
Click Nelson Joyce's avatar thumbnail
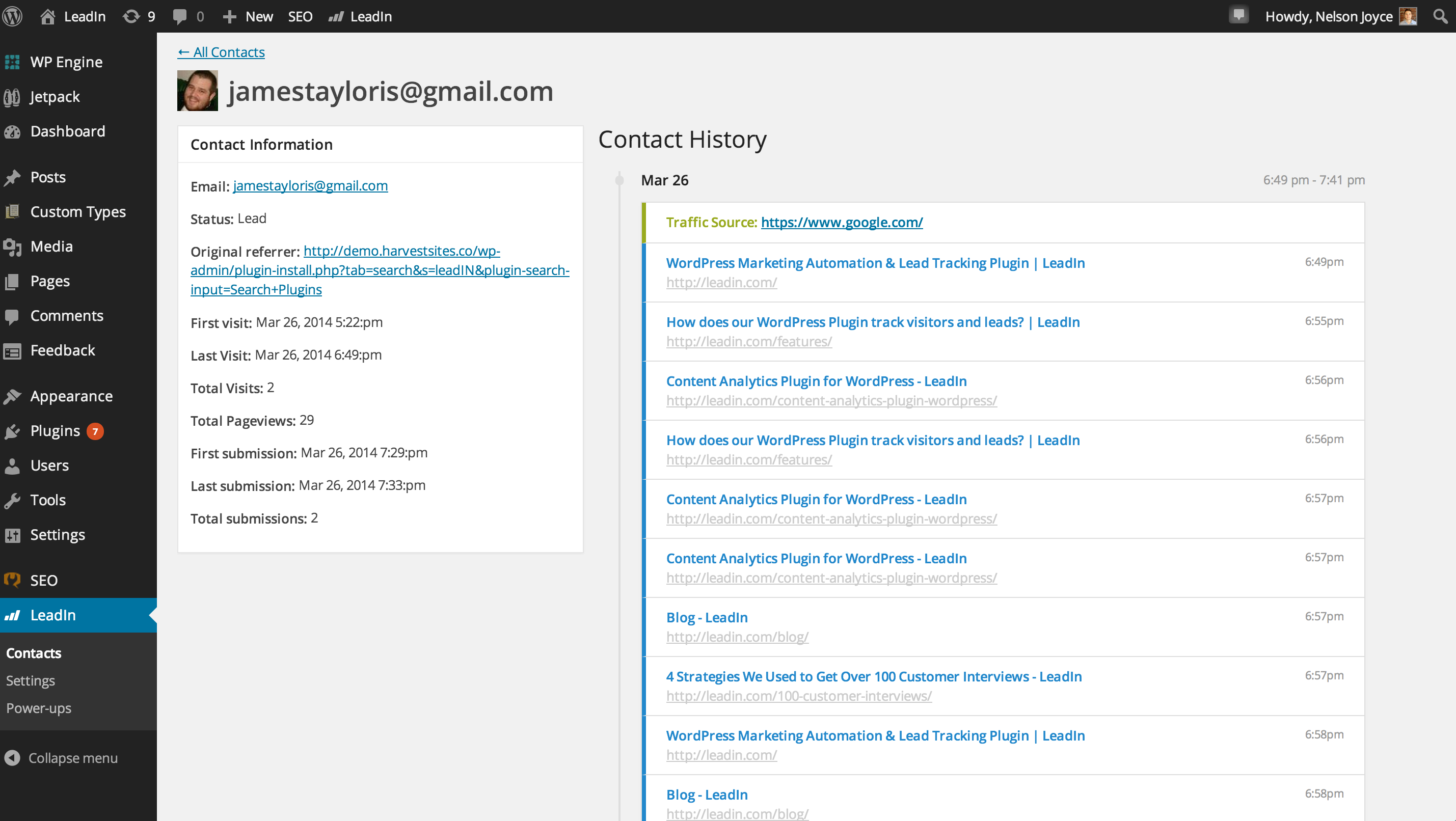pyautogui.click(x=1408, y=16)
